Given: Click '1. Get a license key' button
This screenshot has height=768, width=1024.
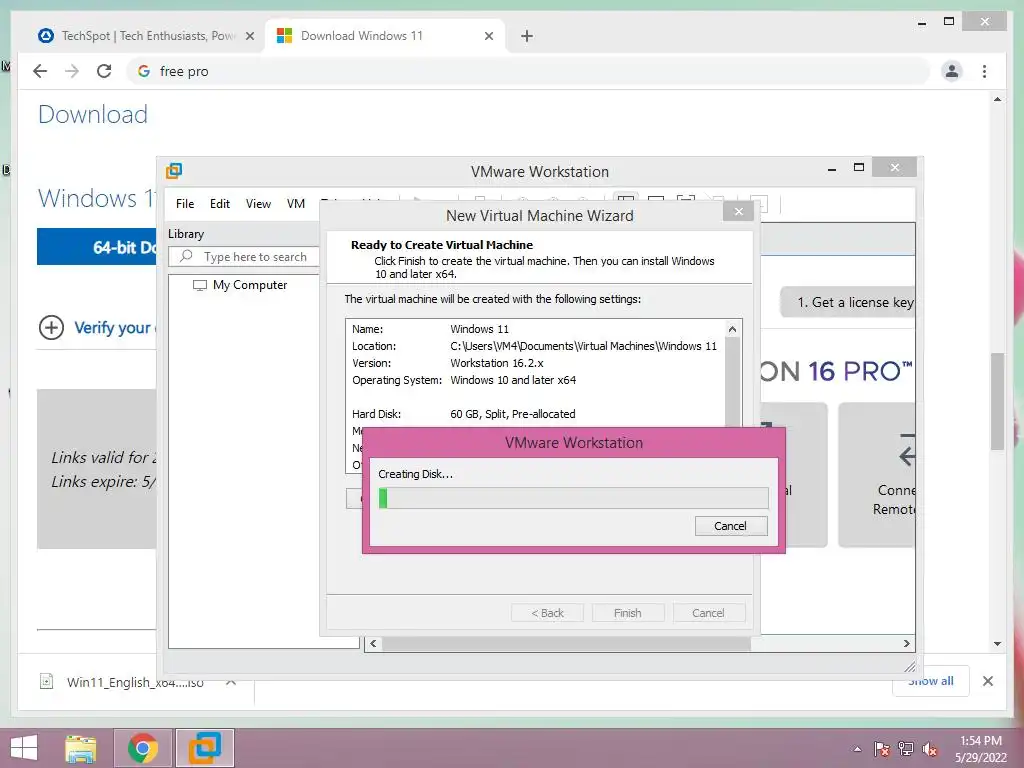Looking at the screenshot, I should (848, 302).
